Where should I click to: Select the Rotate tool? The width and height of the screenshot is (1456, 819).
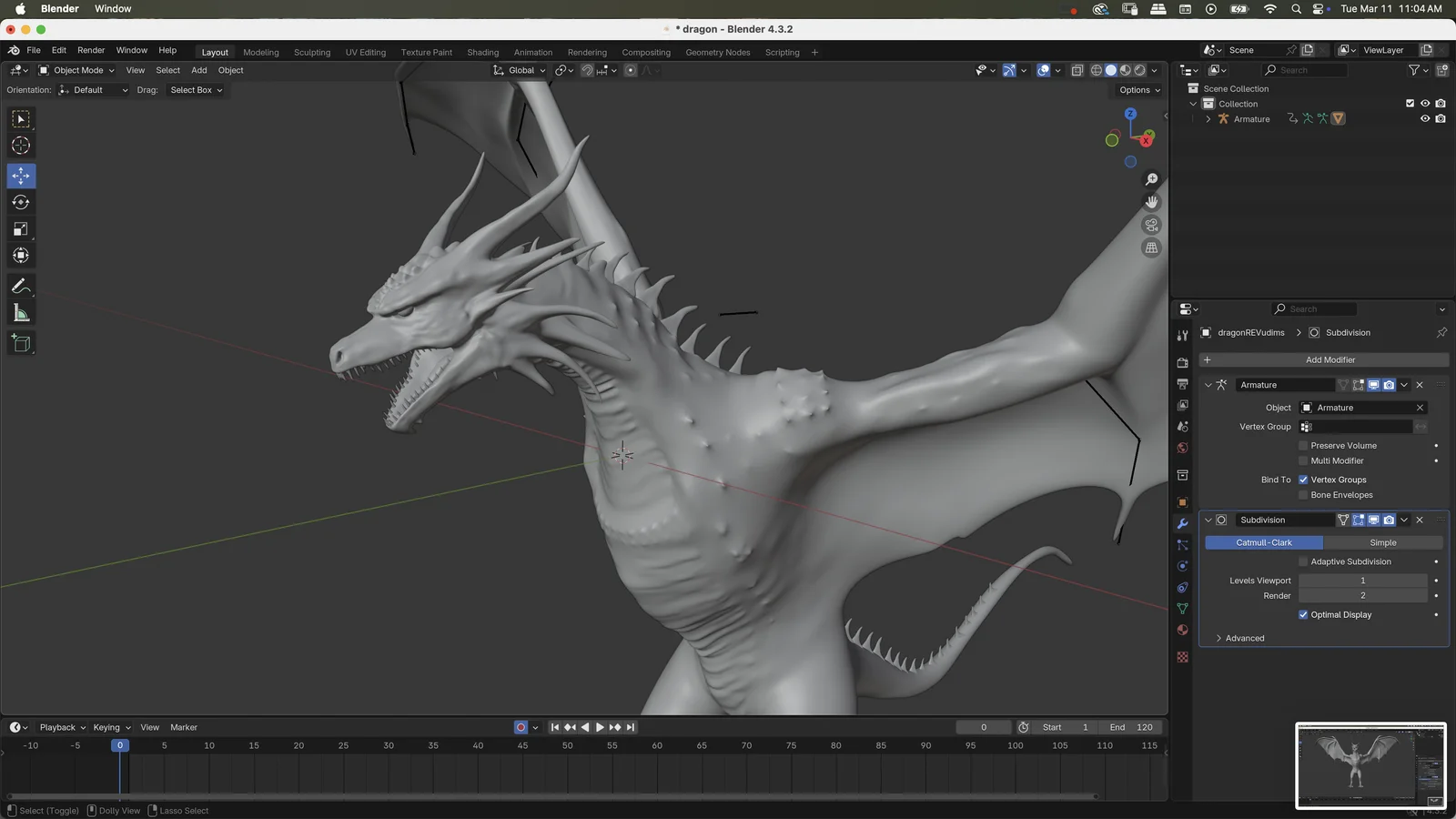point(20,202)
